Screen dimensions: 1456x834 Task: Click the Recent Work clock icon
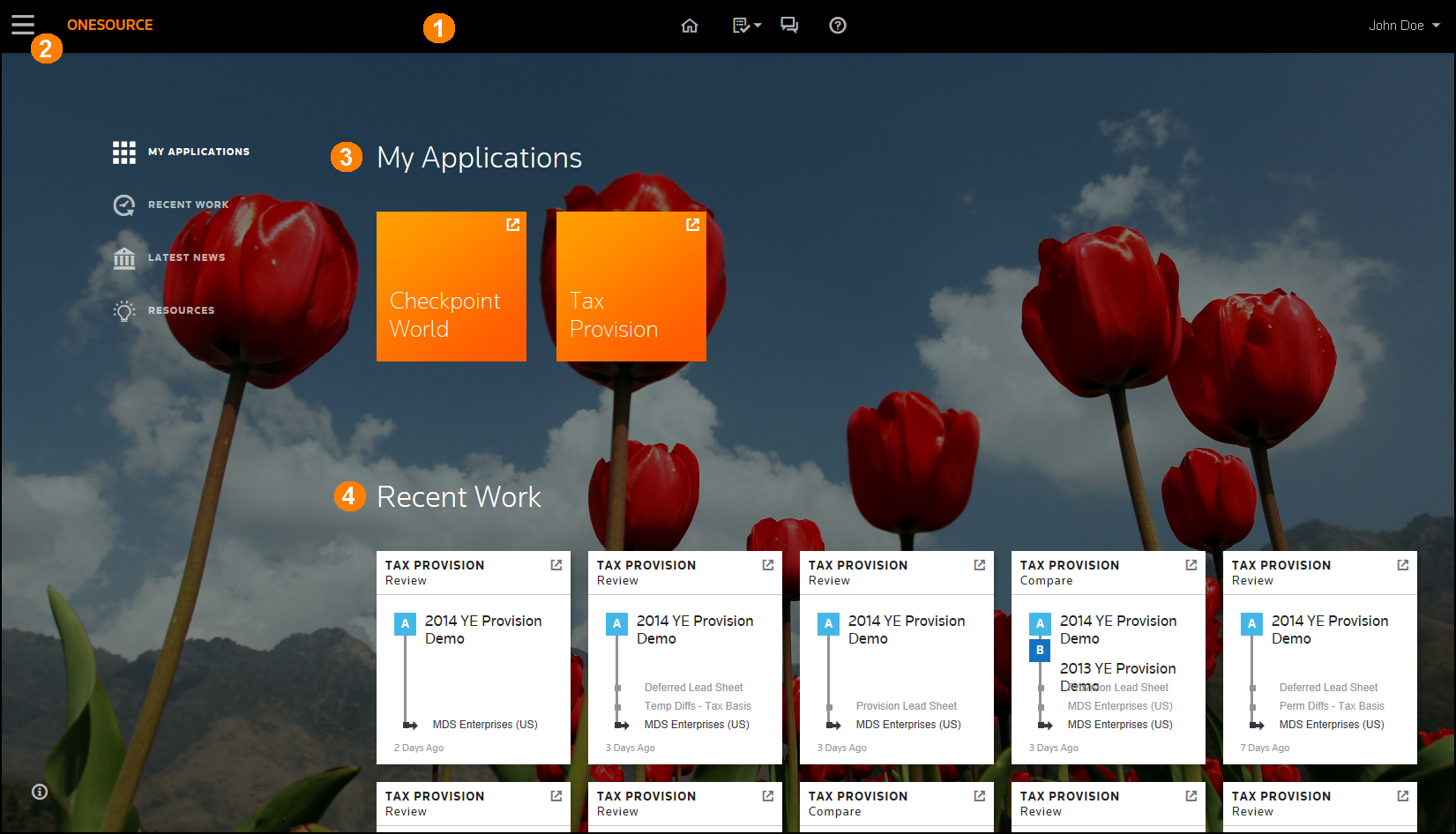124,205
